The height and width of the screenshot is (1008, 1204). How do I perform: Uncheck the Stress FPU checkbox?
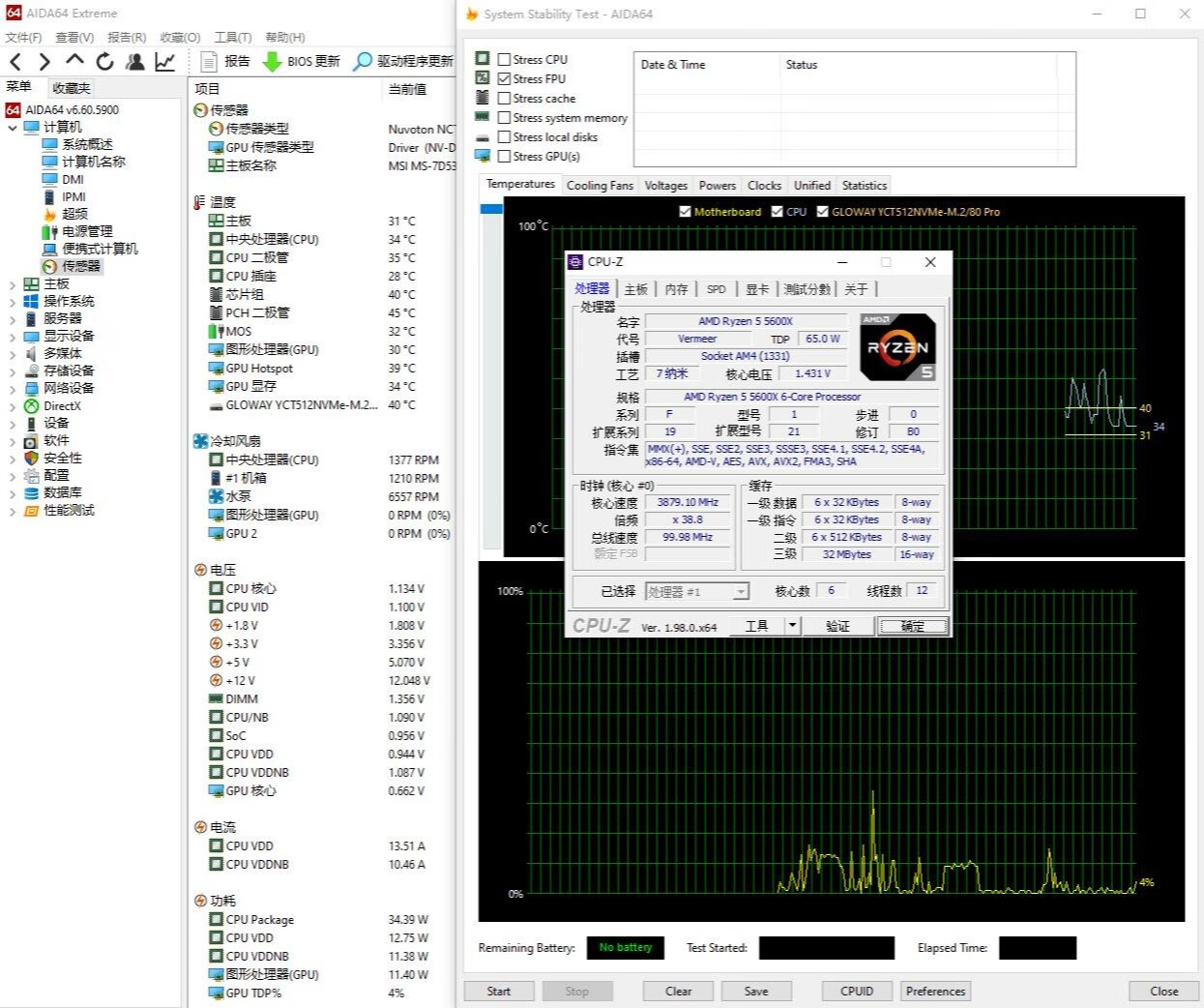504,78
